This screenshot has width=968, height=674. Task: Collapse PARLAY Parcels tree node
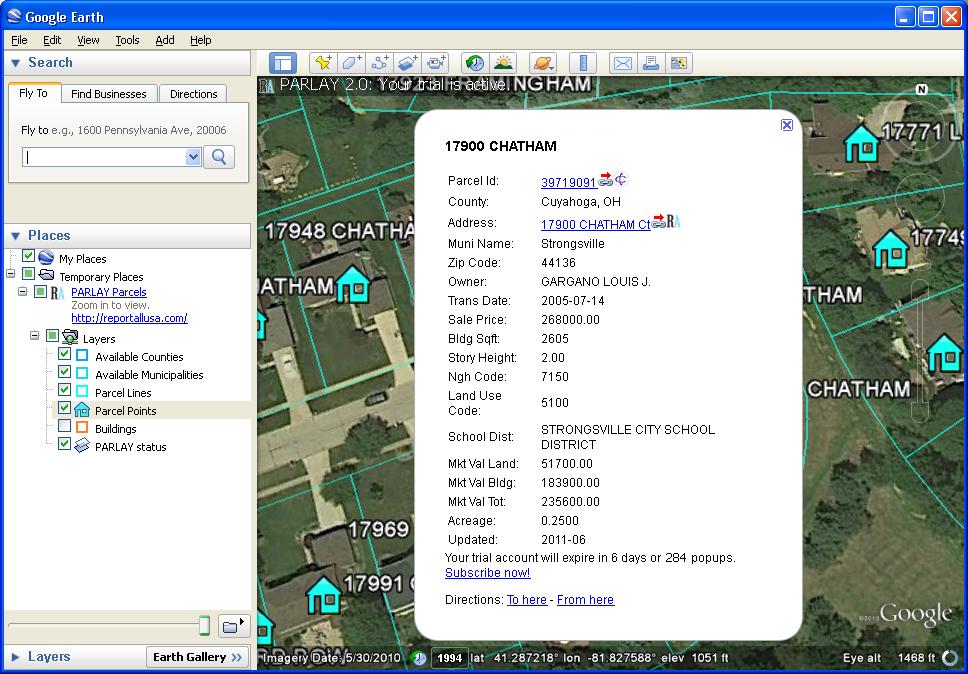[23, 291]
